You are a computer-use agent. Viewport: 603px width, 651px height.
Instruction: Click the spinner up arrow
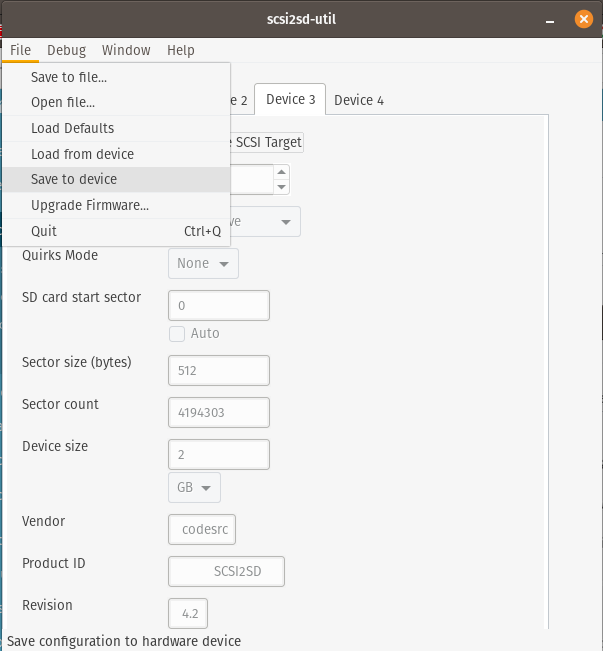[282, 172]
